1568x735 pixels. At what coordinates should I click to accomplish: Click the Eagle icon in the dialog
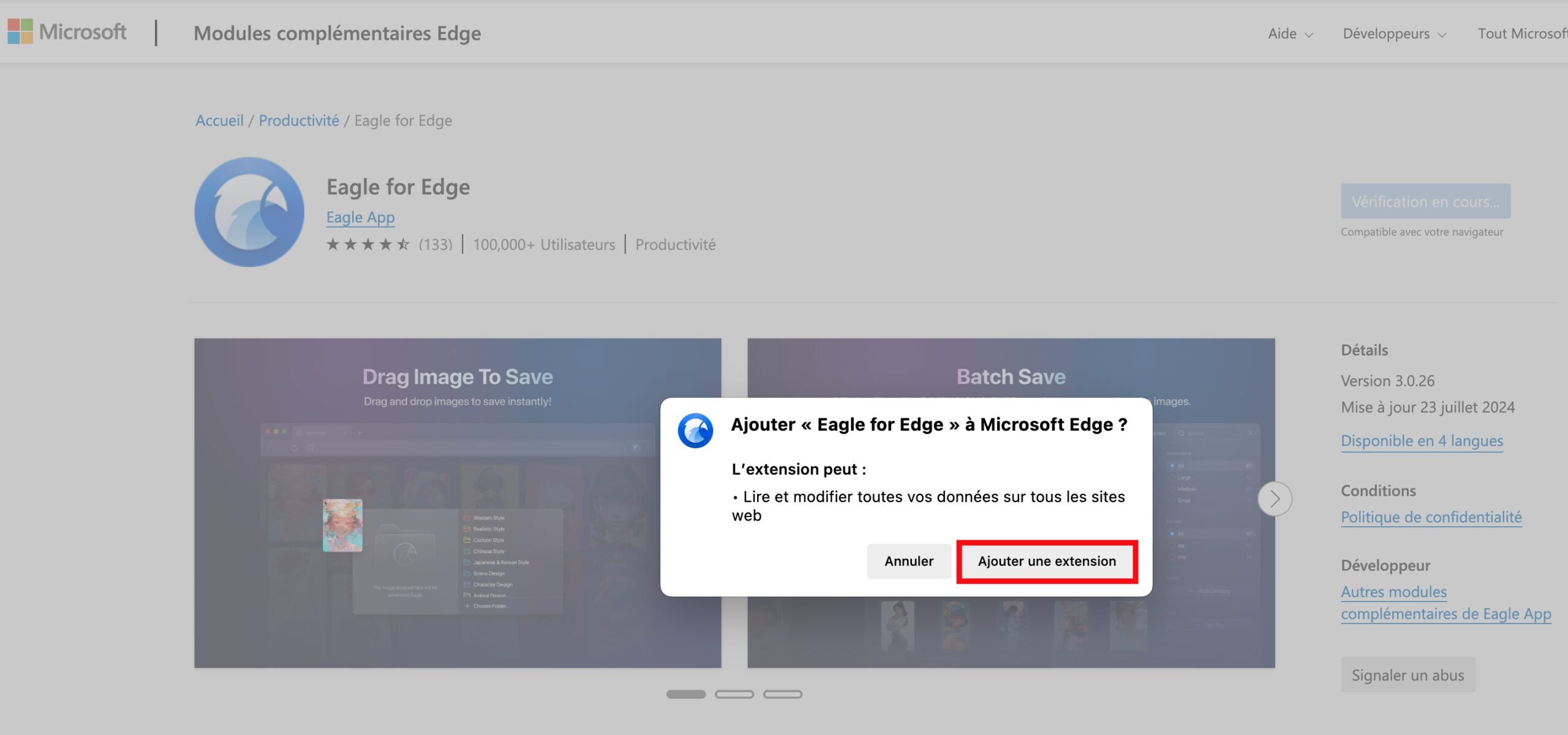tap(695, 431)
